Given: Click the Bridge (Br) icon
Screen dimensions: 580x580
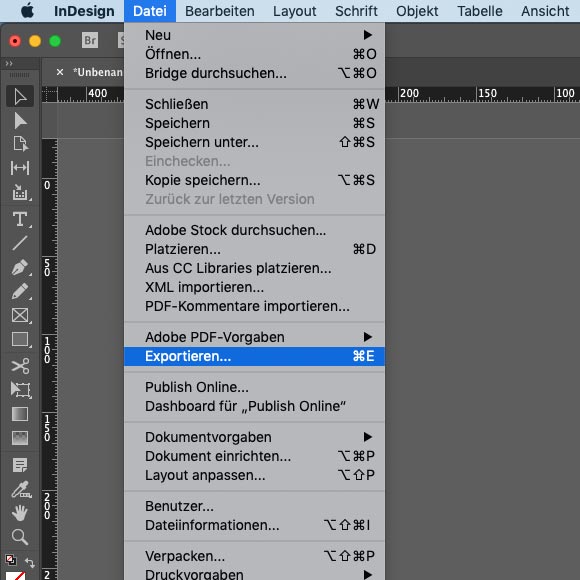Looking at the screenshot, I should coord(90,40).
